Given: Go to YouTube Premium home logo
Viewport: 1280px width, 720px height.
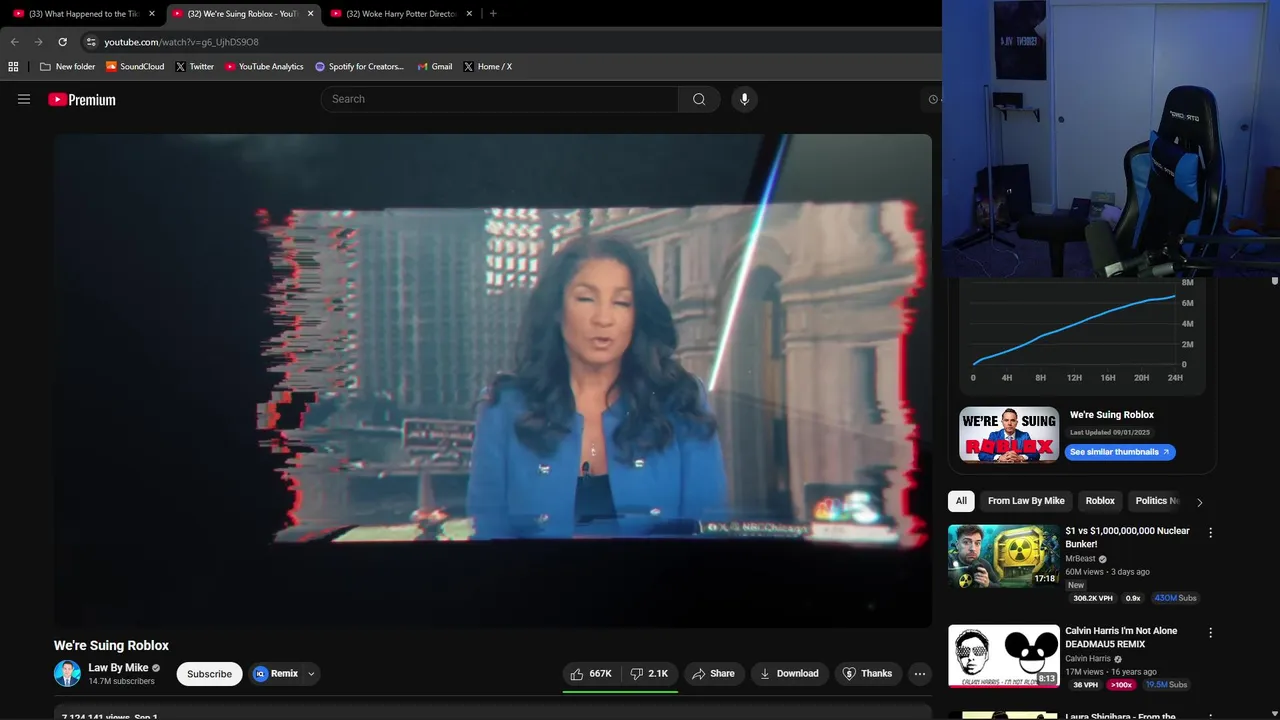Looking at the screenshot, I should [82, 99].
